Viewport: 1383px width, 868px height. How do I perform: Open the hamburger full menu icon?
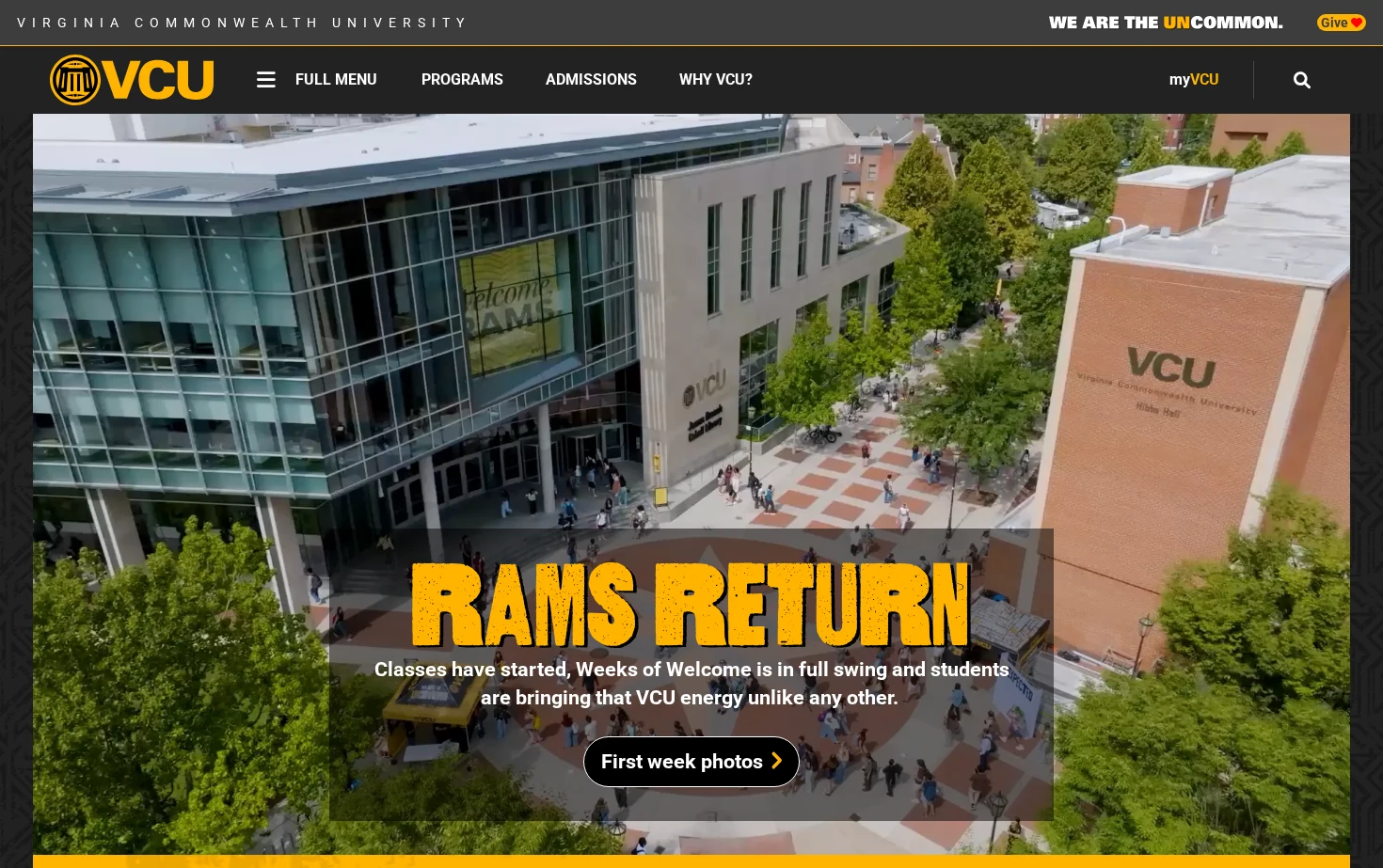coord(266,80)
